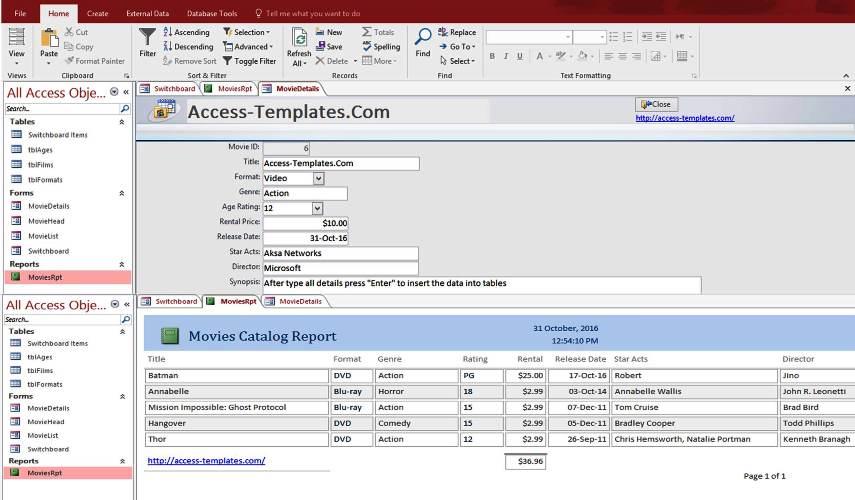
Task: Open the Select dropdown in Find group
Action: 457,61
